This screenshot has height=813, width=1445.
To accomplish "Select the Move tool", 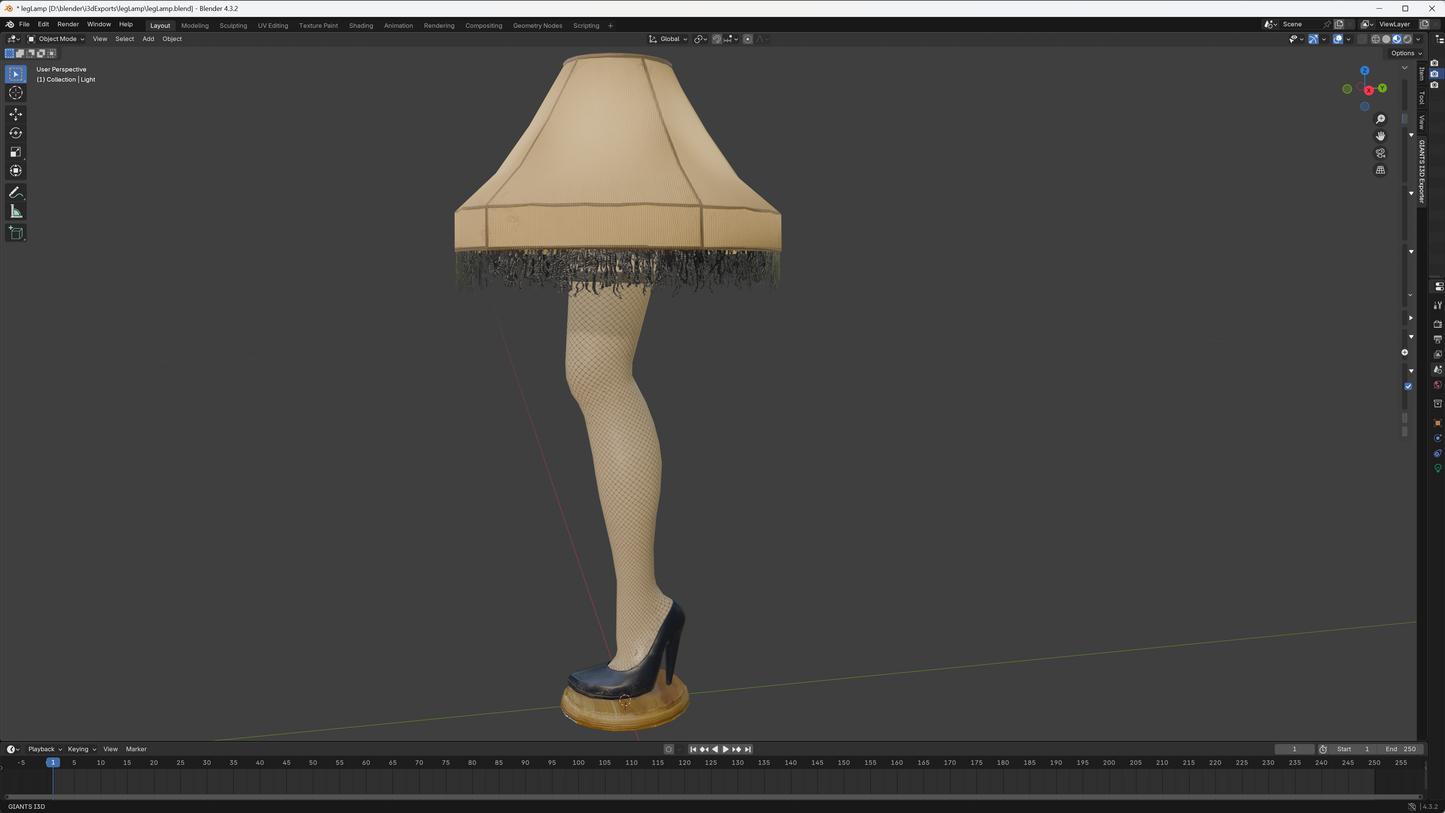I will pos(15,114).
